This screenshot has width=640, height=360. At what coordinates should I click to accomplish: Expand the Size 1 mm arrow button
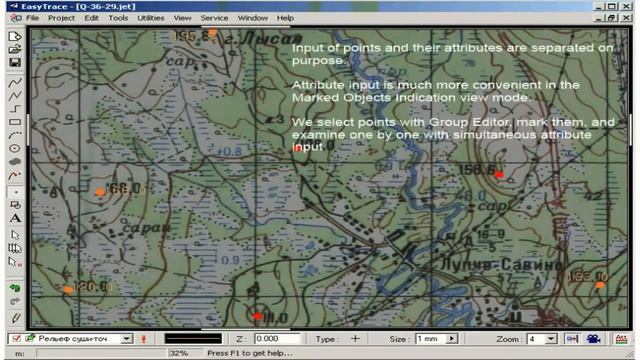(x=452, y=339)
